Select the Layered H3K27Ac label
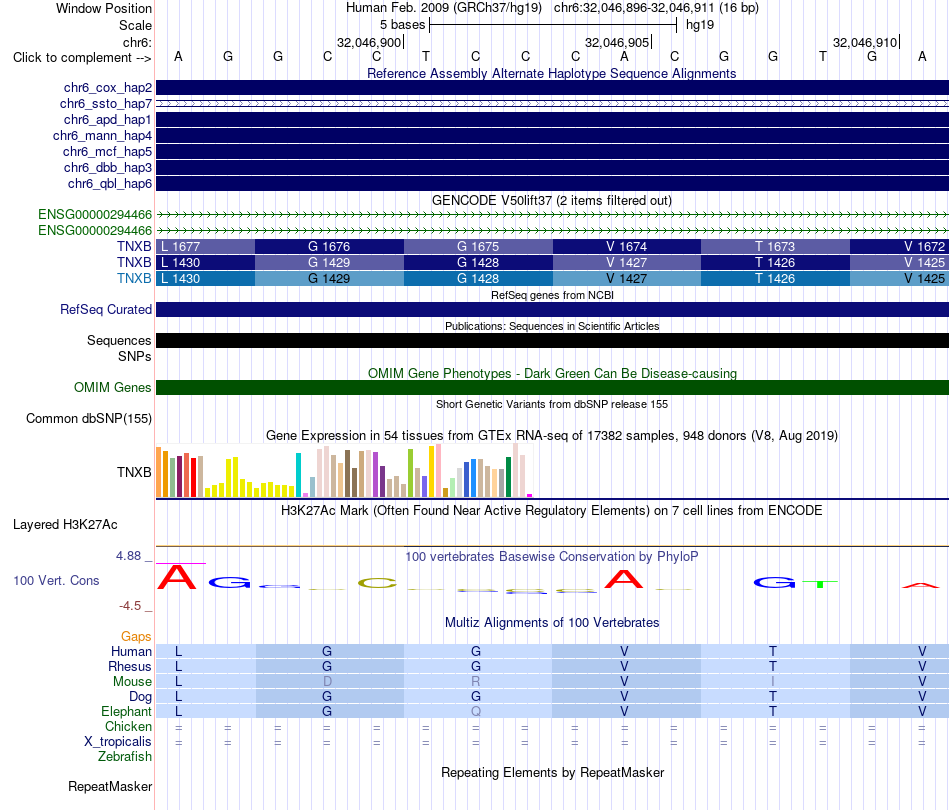950x810 pixels. point(65,525)
